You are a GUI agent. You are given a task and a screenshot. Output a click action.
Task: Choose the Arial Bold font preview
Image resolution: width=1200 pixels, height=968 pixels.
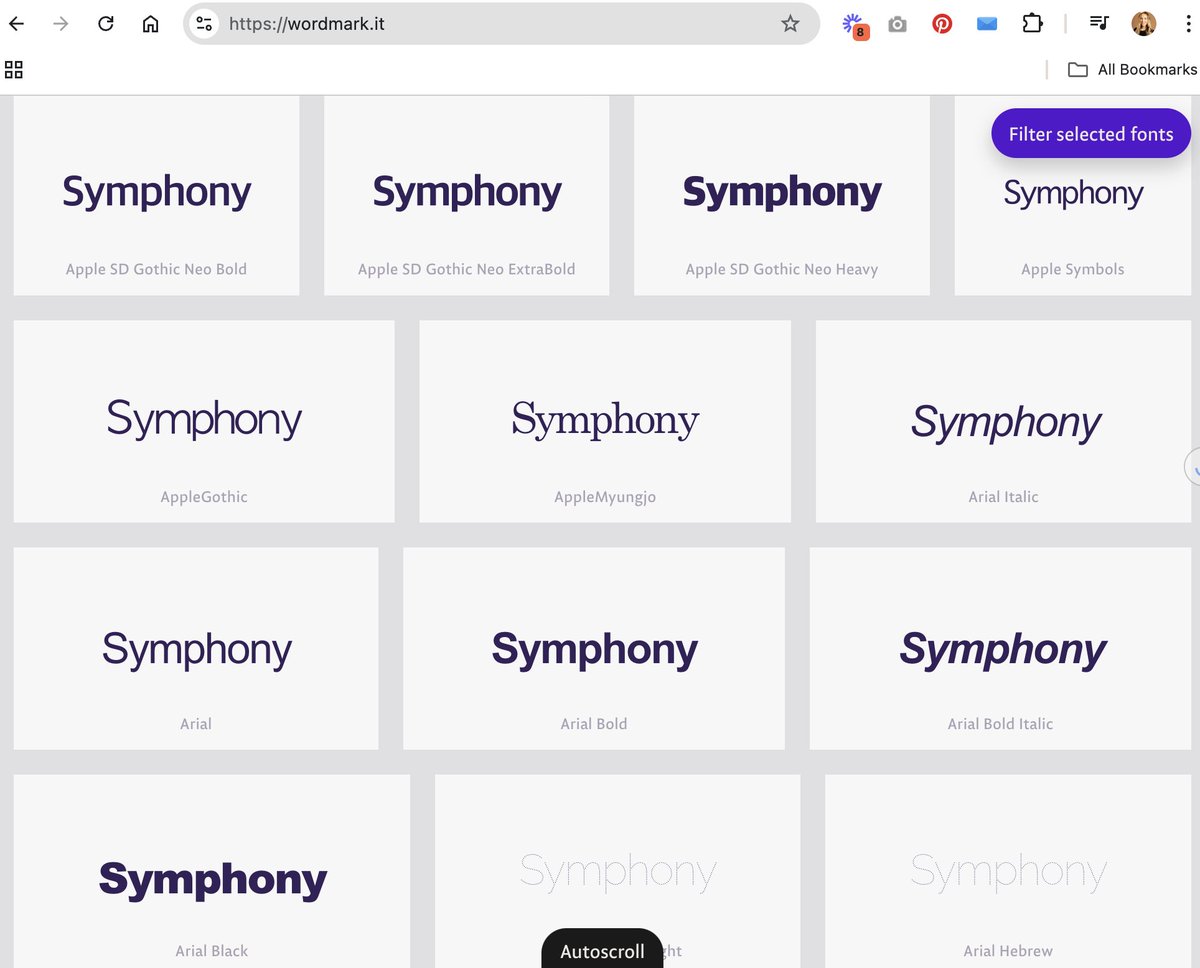pyautogui.click(x=594, y=648)
